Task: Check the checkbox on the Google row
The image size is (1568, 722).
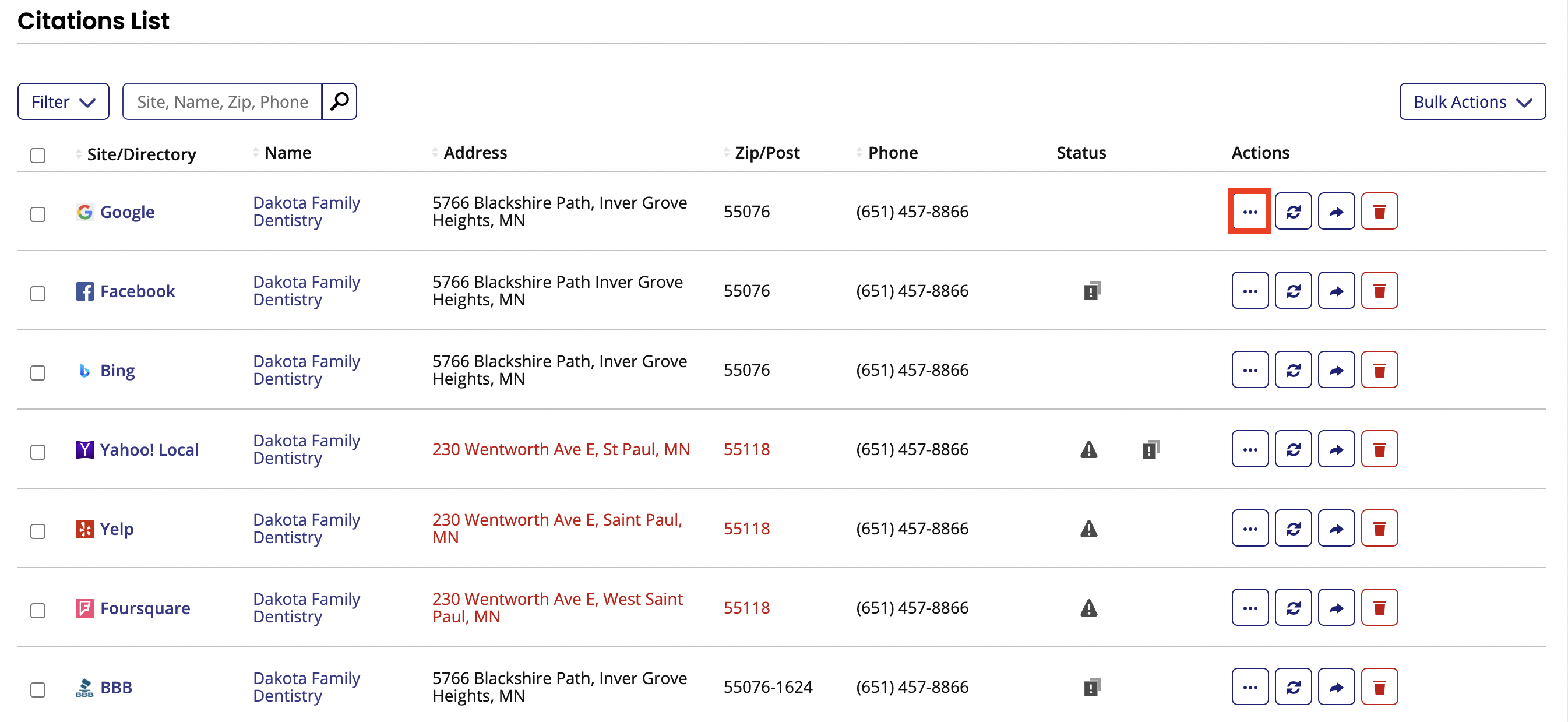Action: [38, 214]
